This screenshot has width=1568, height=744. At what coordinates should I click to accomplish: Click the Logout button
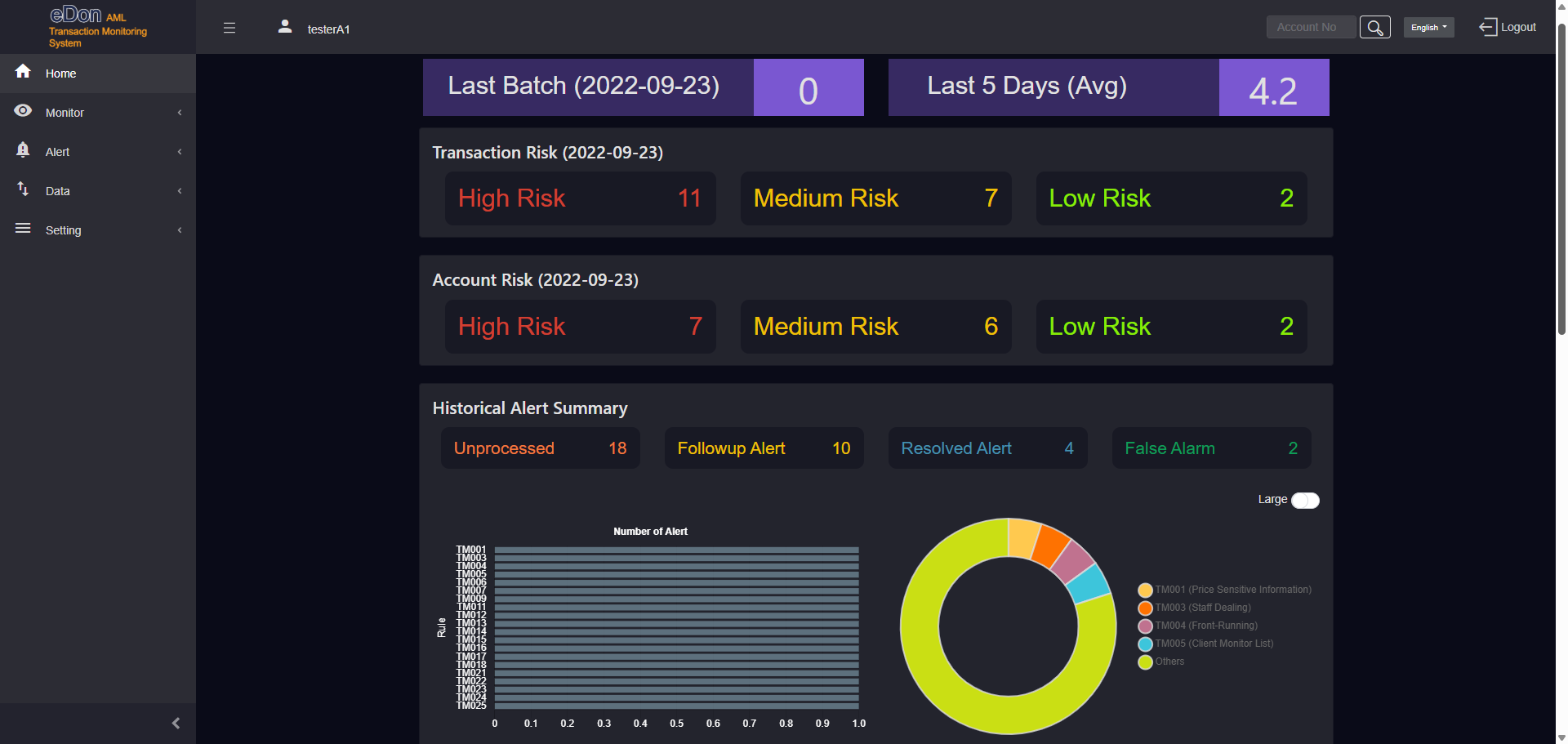point(1507,27)
